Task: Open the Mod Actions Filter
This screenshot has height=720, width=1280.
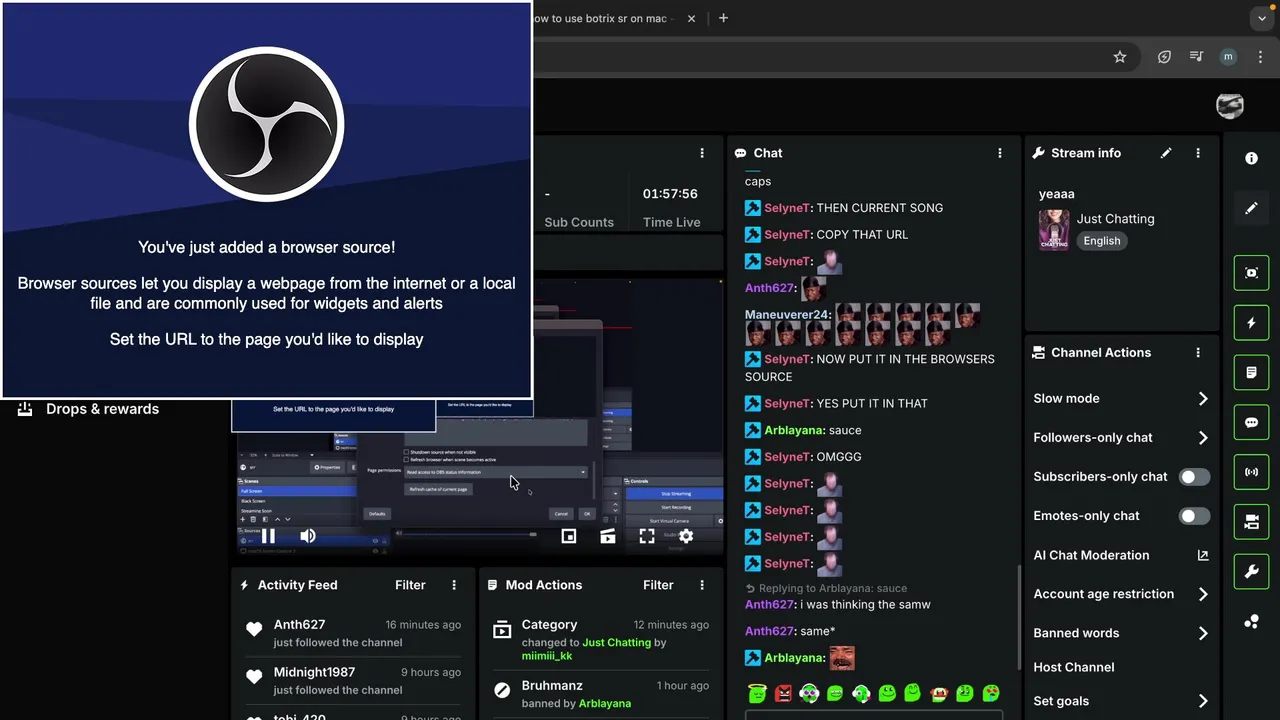Action: (x=658, y=585)
